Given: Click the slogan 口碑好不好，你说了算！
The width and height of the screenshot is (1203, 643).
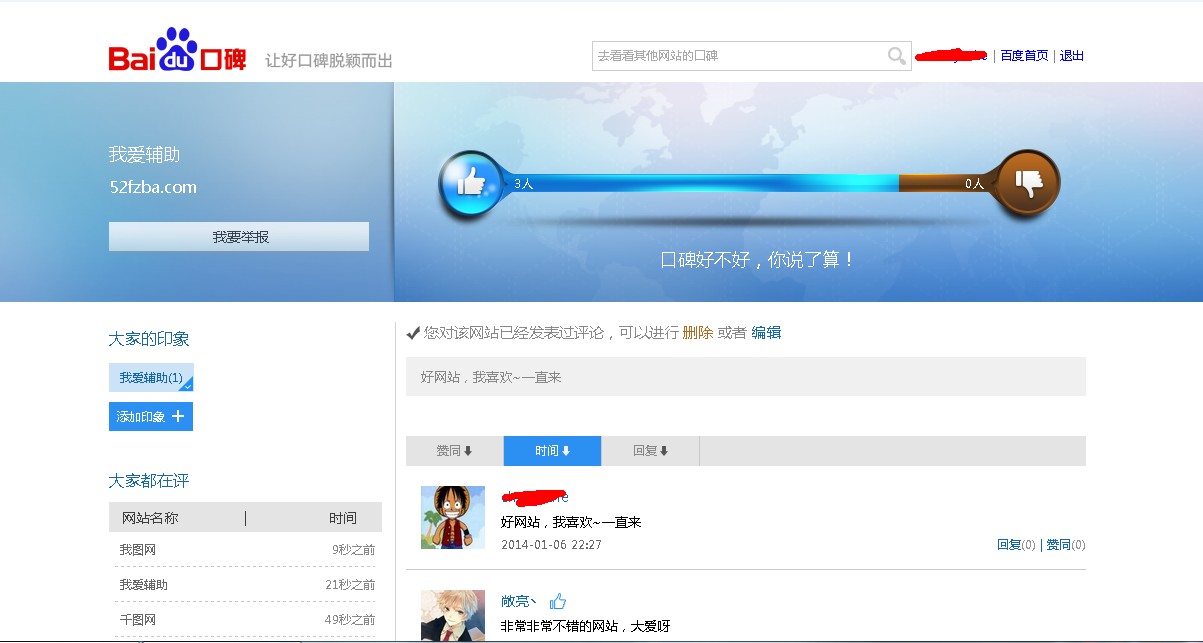Looking at the screenshot, I should tap(759, 260).
